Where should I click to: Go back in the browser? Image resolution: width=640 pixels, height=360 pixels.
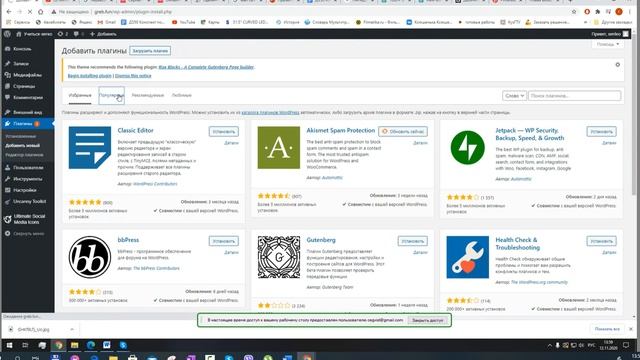pos(9,12)
